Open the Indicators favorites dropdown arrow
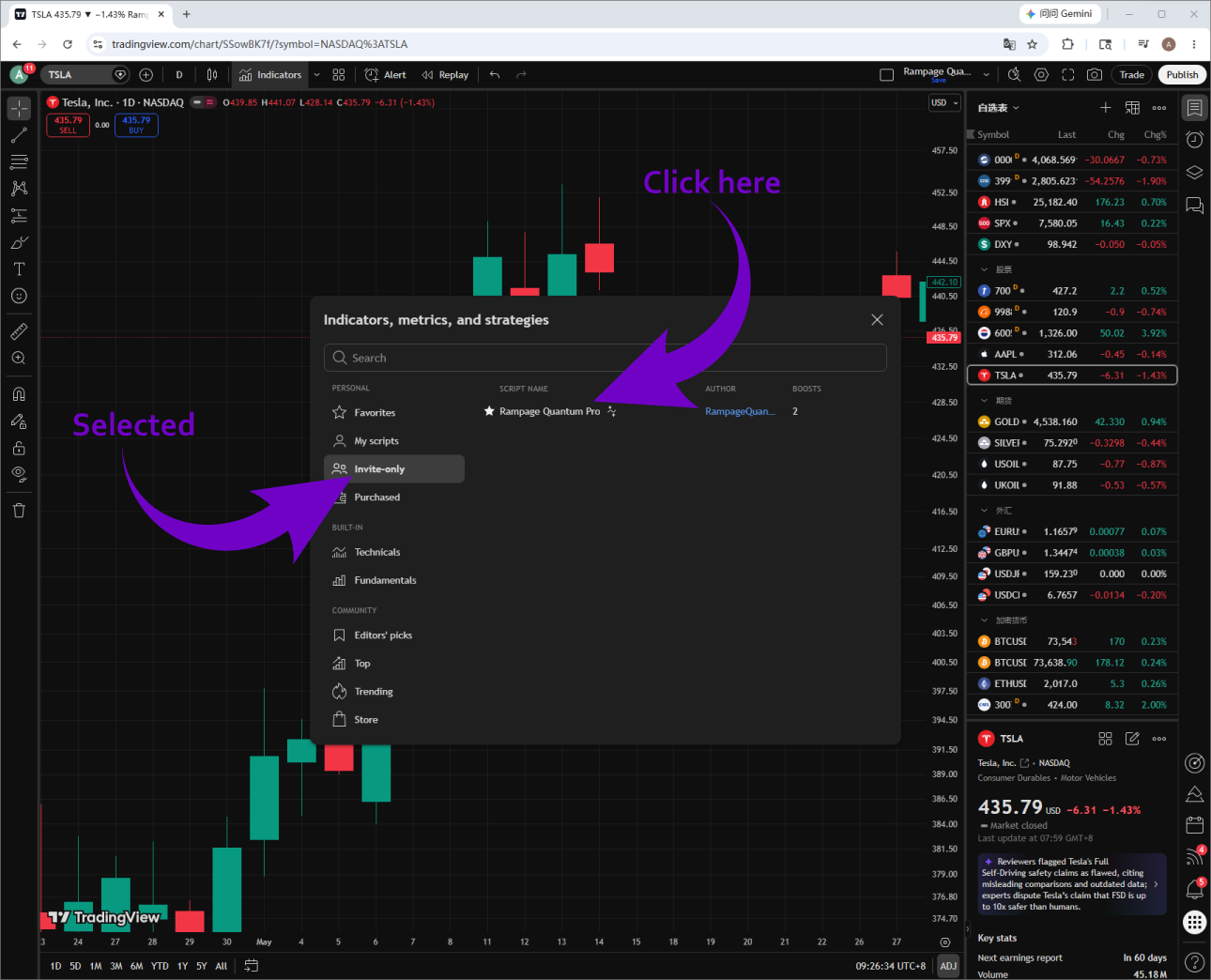Image resolution: width=1211 pixels, height=980 pixels. 316,75
